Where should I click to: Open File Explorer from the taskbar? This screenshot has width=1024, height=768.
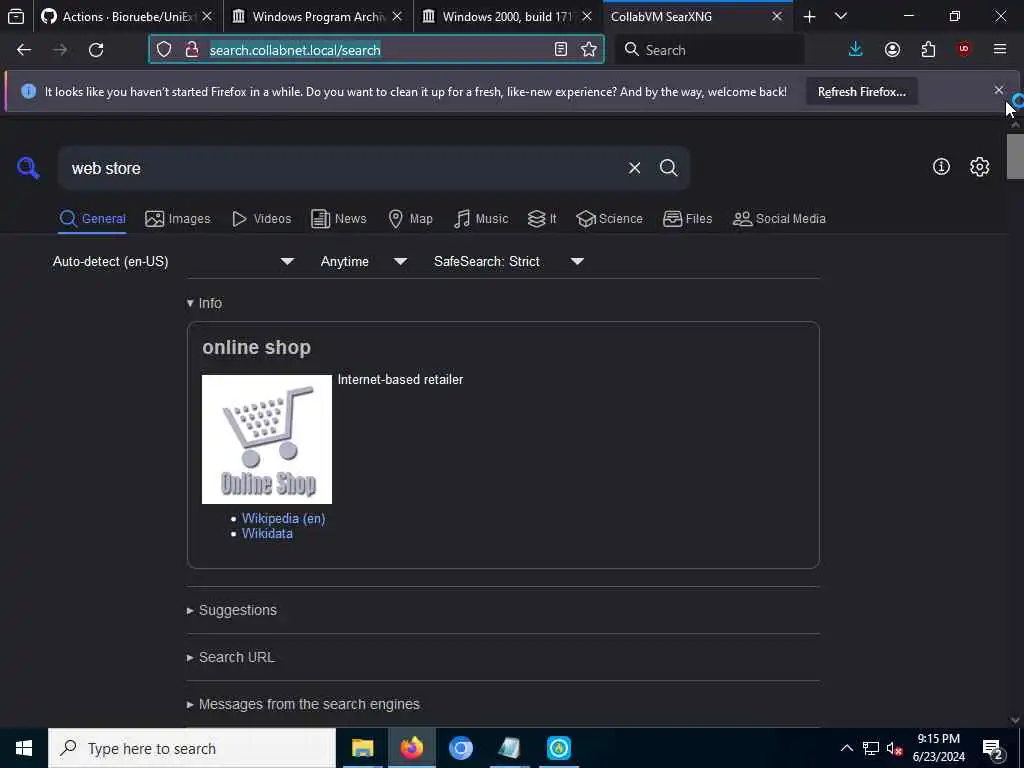[x=362, y=748]
